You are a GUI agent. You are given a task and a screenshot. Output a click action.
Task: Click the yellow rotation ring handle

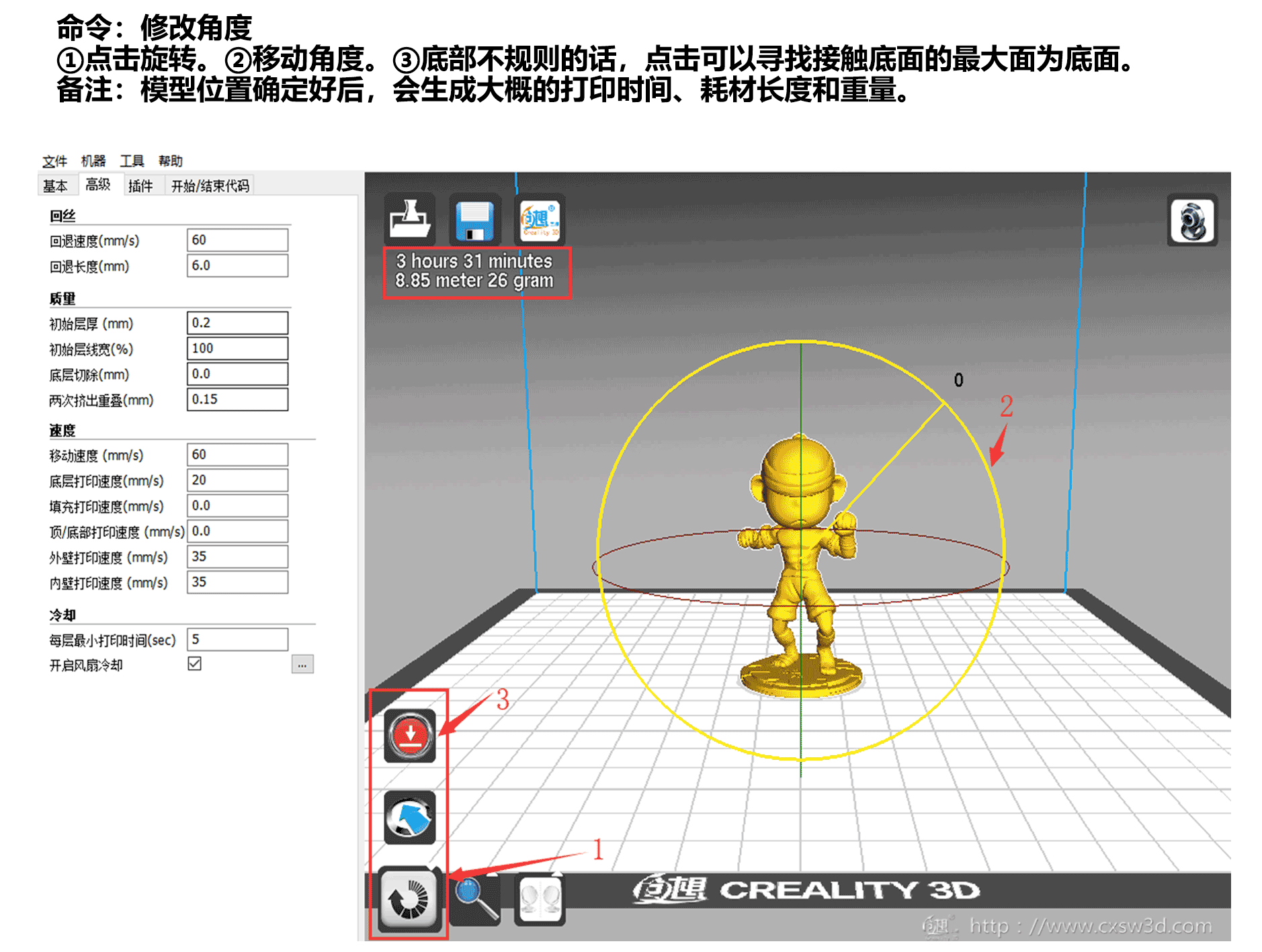pyautogui.click(x=943, y=402)
